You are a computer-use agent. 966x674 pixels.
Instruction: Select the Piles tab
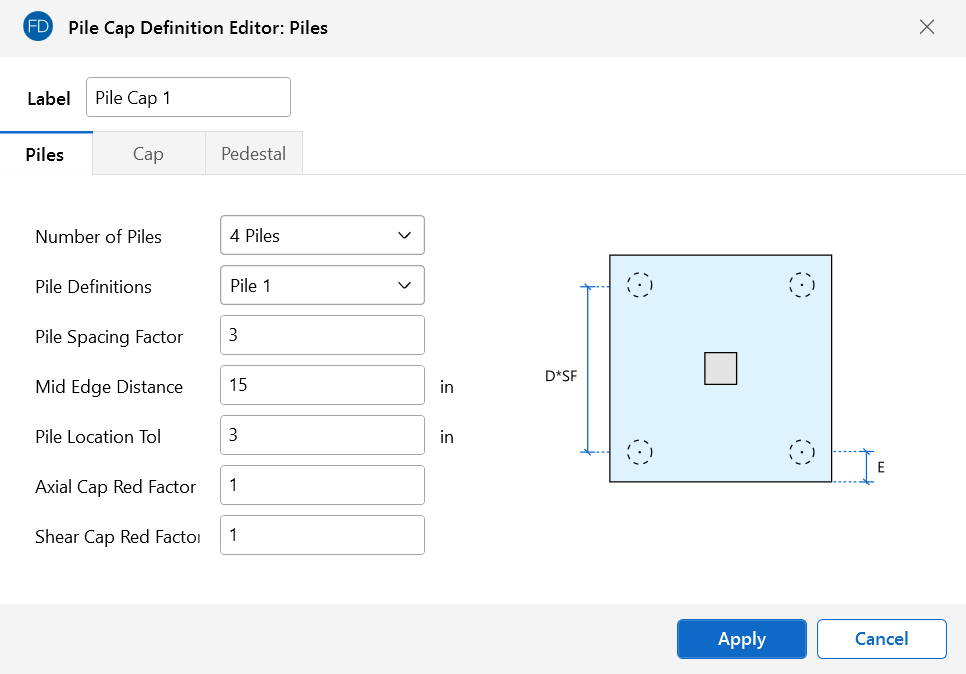pos(45,154)
